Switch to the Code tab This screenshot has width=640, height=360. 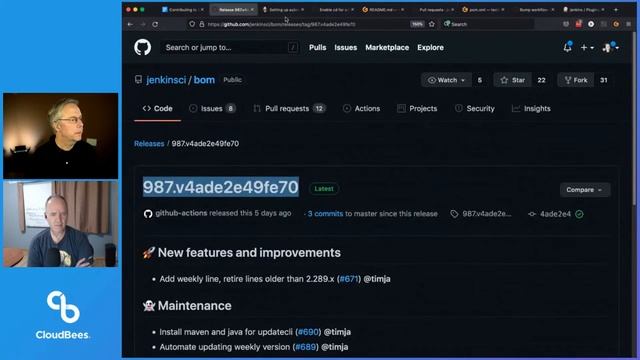pos(158,109)
